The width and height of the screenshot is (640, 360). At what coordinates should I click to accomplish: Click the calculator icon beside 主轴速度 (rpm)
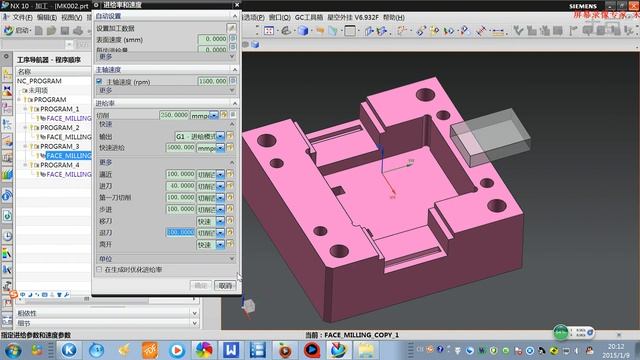tap(233, 81)
